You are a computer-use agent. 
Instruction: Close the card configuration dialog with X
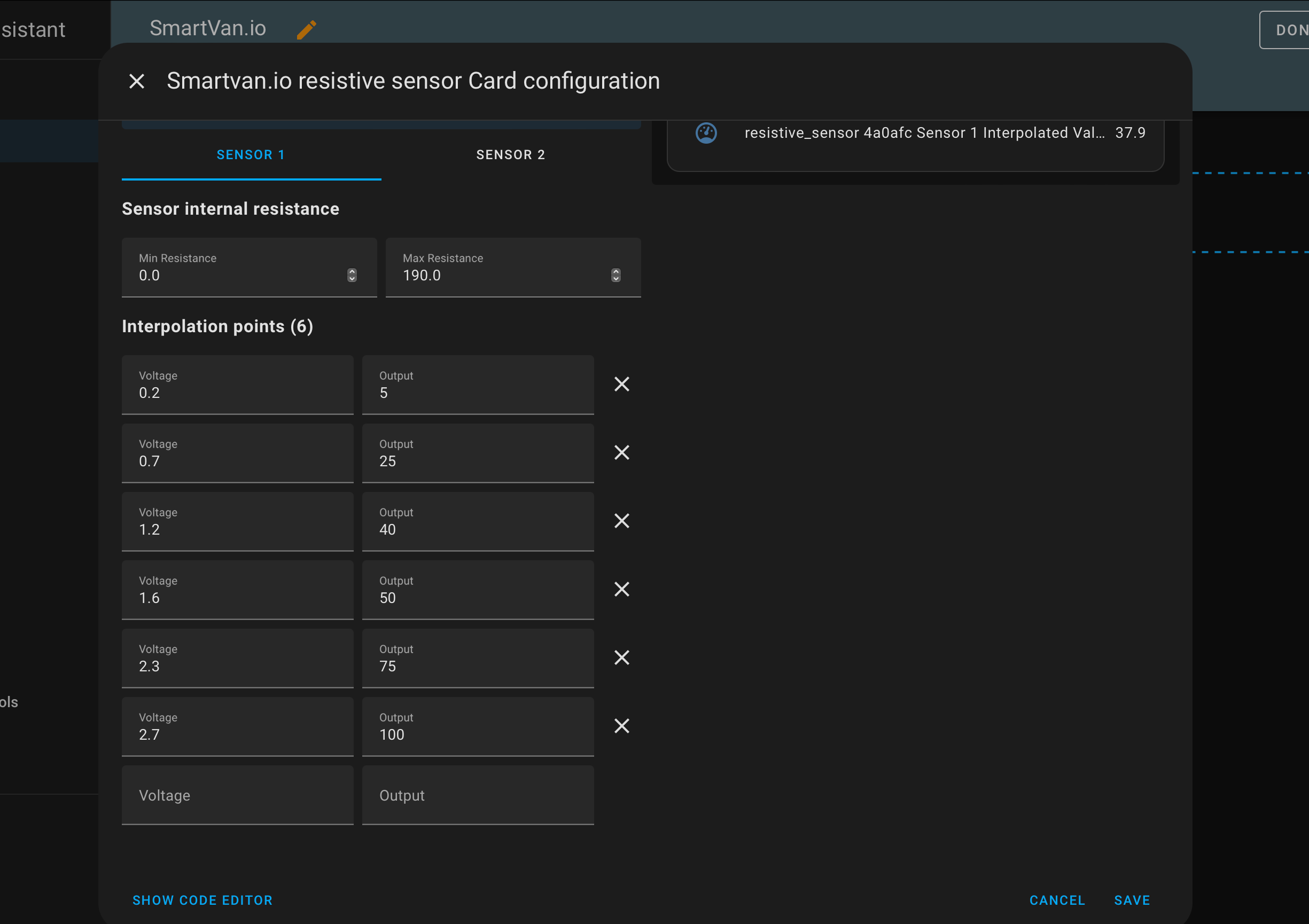(x=137, y=82)
